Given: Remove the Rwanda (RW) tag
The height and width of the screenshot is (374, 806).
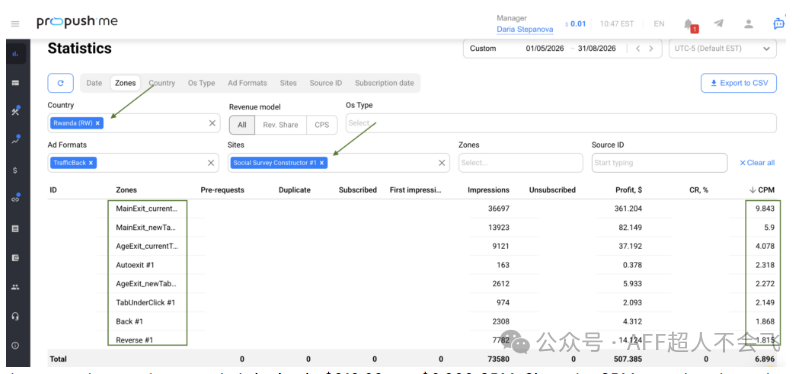Looking at the screenshot, I should 97,123.
